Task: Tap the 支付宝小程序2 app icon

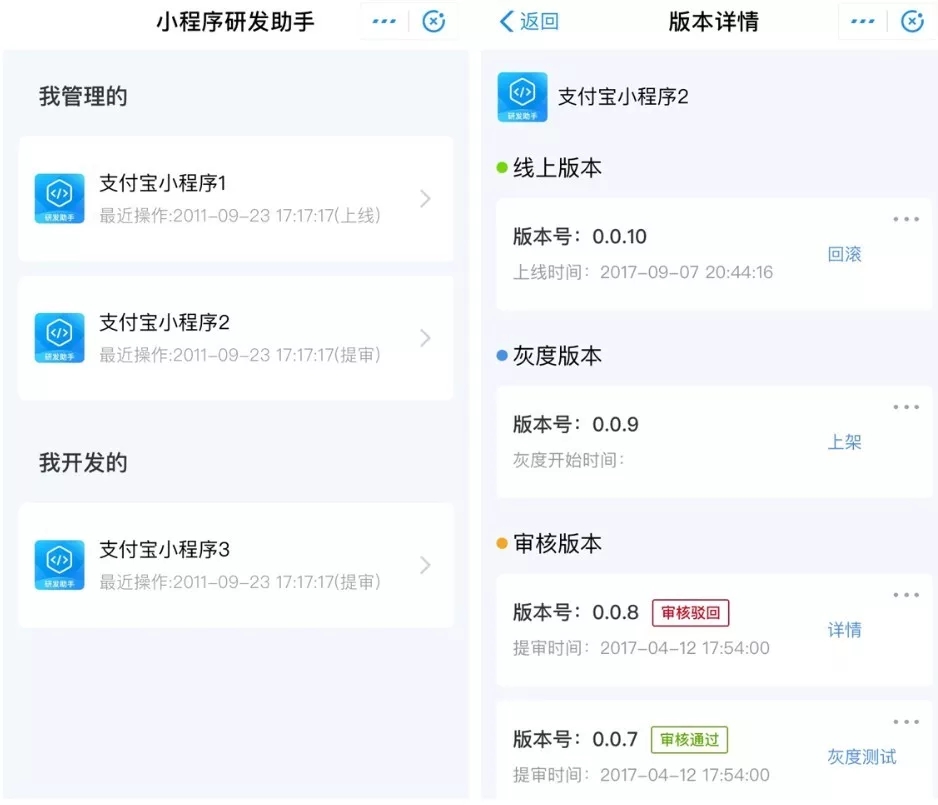Action: point(59,337)
